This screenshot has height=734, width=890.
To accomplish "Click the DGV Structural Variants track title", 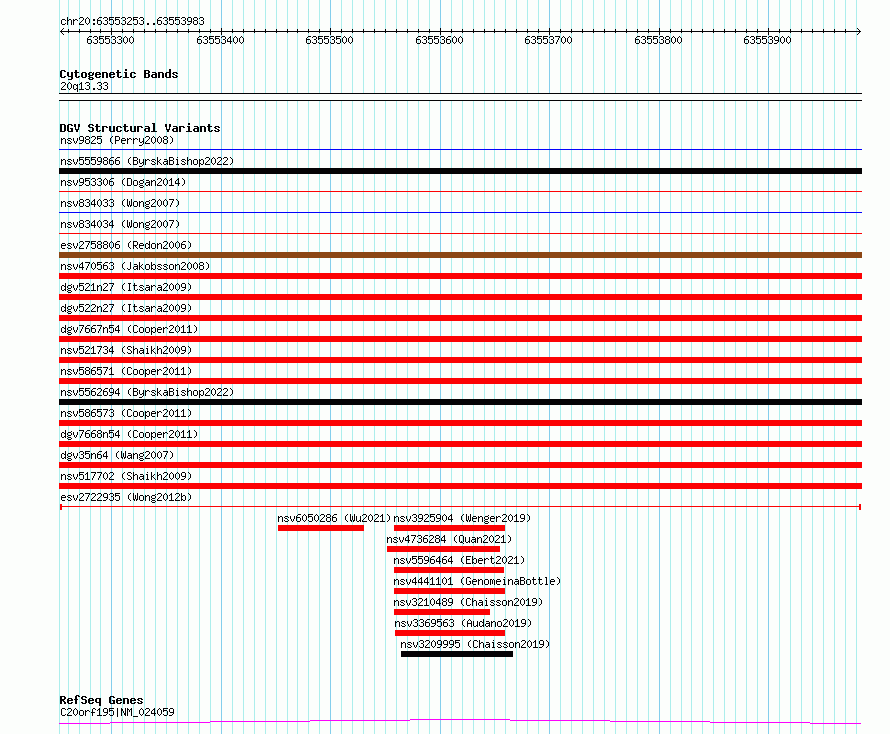I will pyautogui.click(x=140, y=128).
